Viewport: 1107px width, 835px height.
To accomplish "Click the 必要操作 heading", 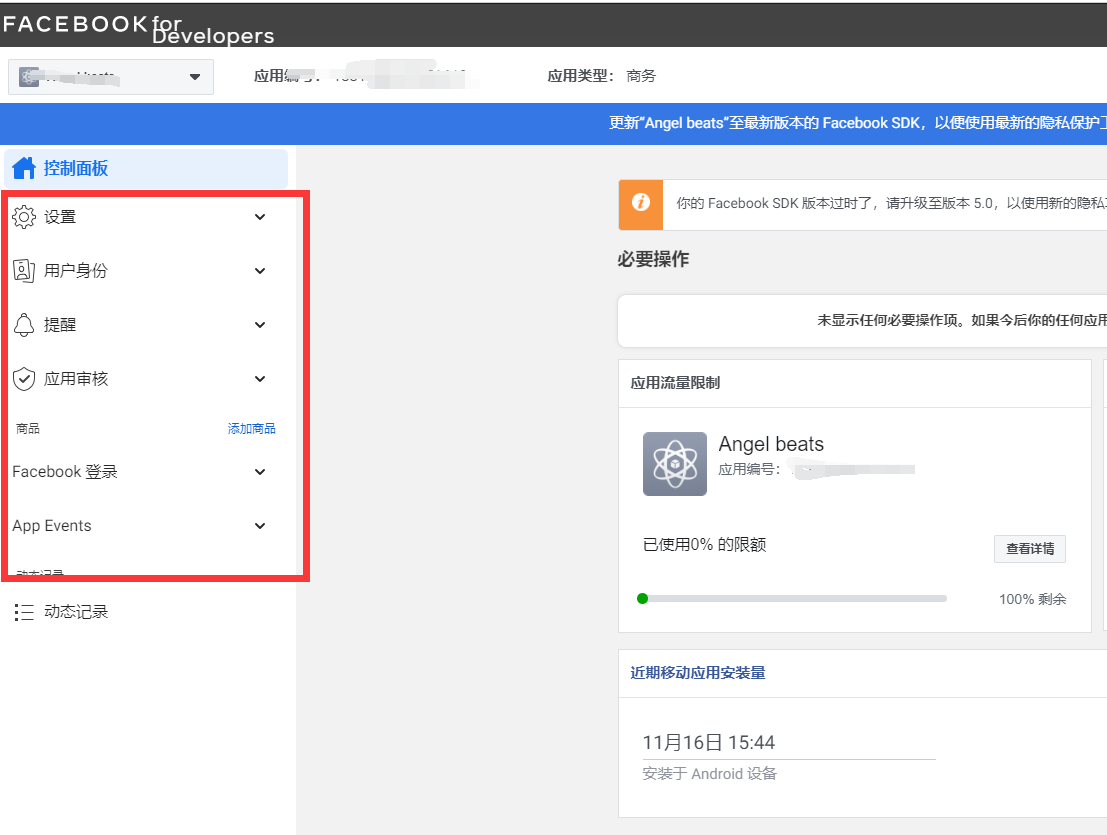I will 653,259.
